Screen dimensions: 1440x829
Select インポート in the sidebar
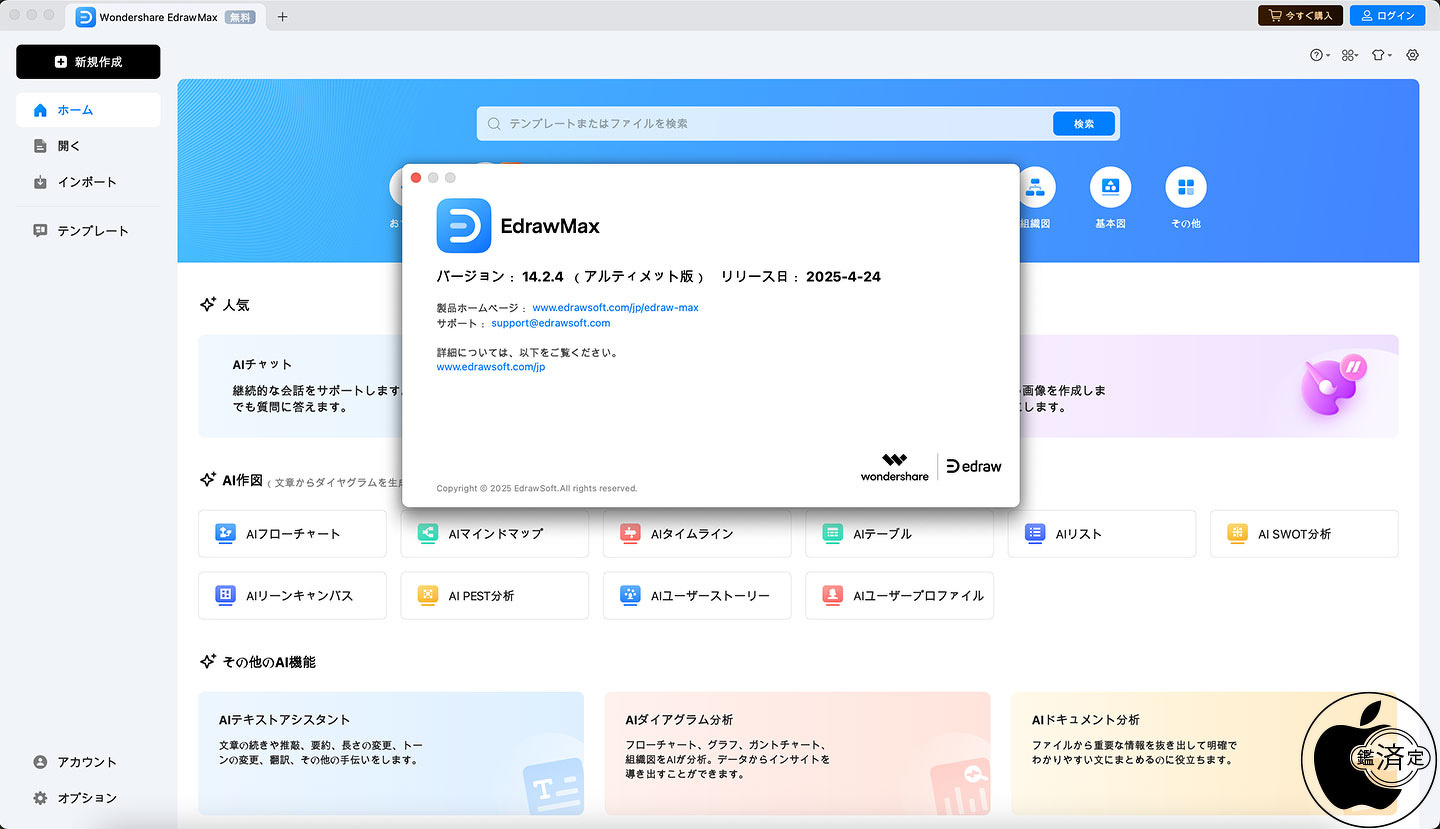point(88,182)
